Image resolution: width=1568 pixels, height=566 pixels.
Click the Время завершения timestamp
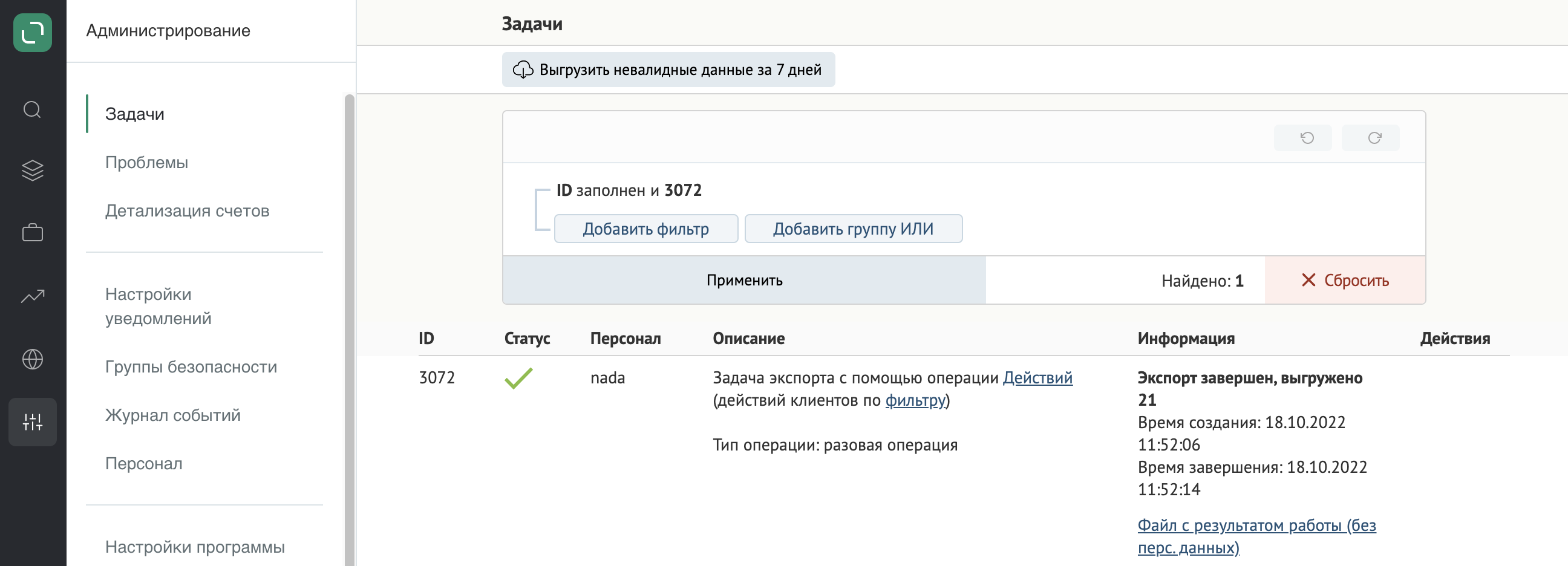click(x=1252, y=478)
